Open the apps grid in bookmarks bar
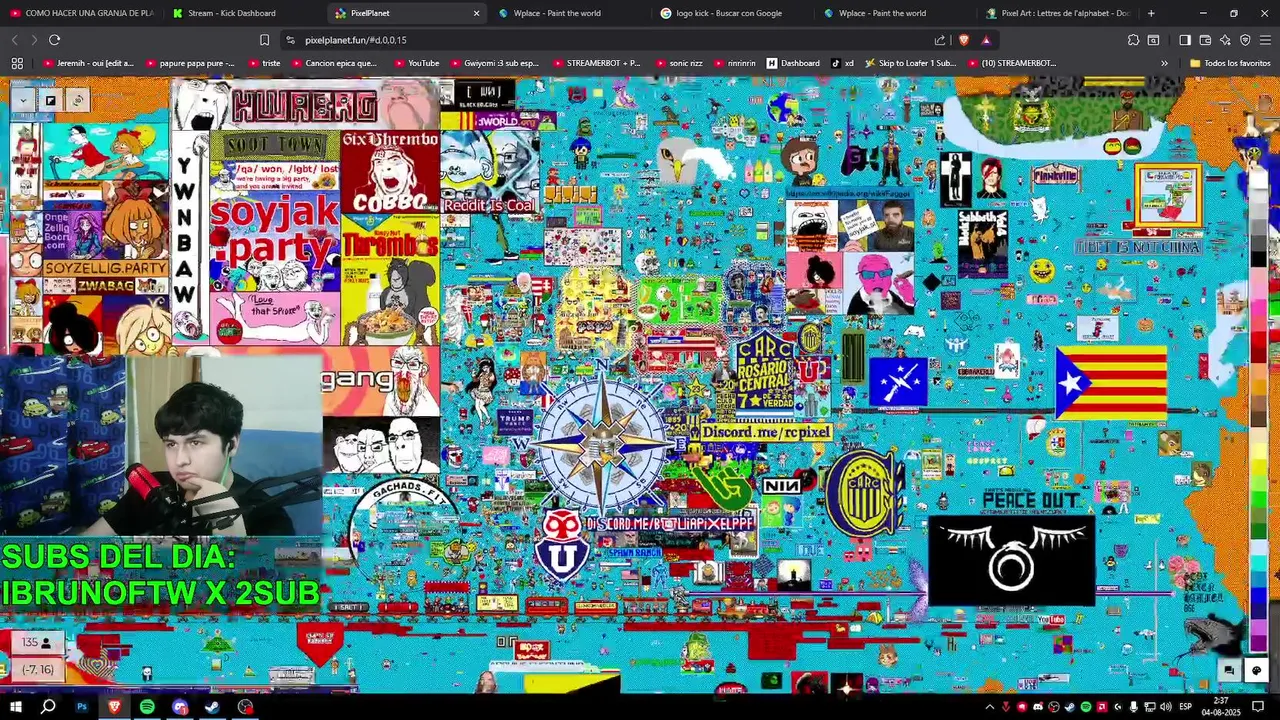The image size is (1280, 720). tap(17, 63)
